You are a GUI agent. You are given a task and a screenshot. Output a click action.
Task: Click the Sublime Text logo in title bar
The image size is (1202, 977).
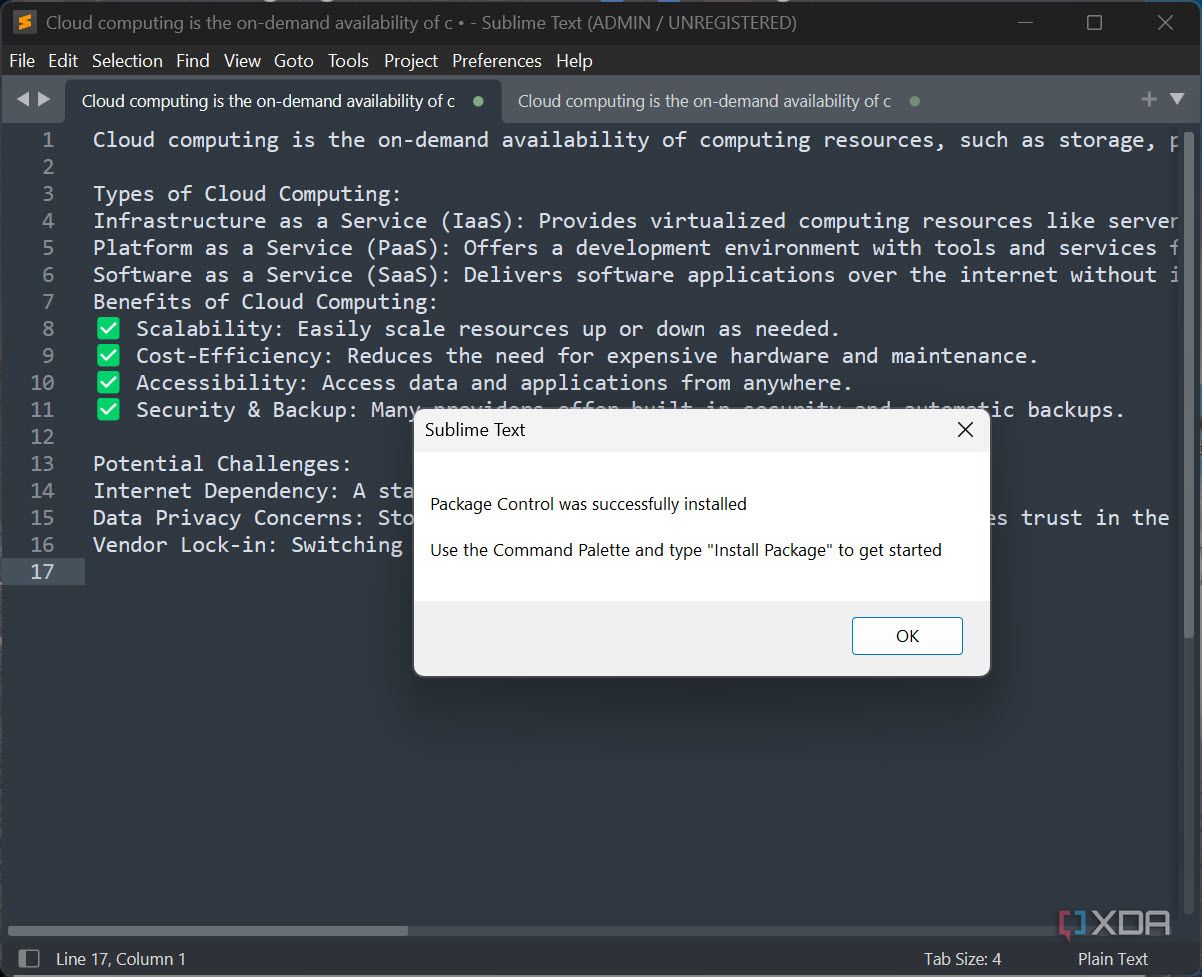25,22
